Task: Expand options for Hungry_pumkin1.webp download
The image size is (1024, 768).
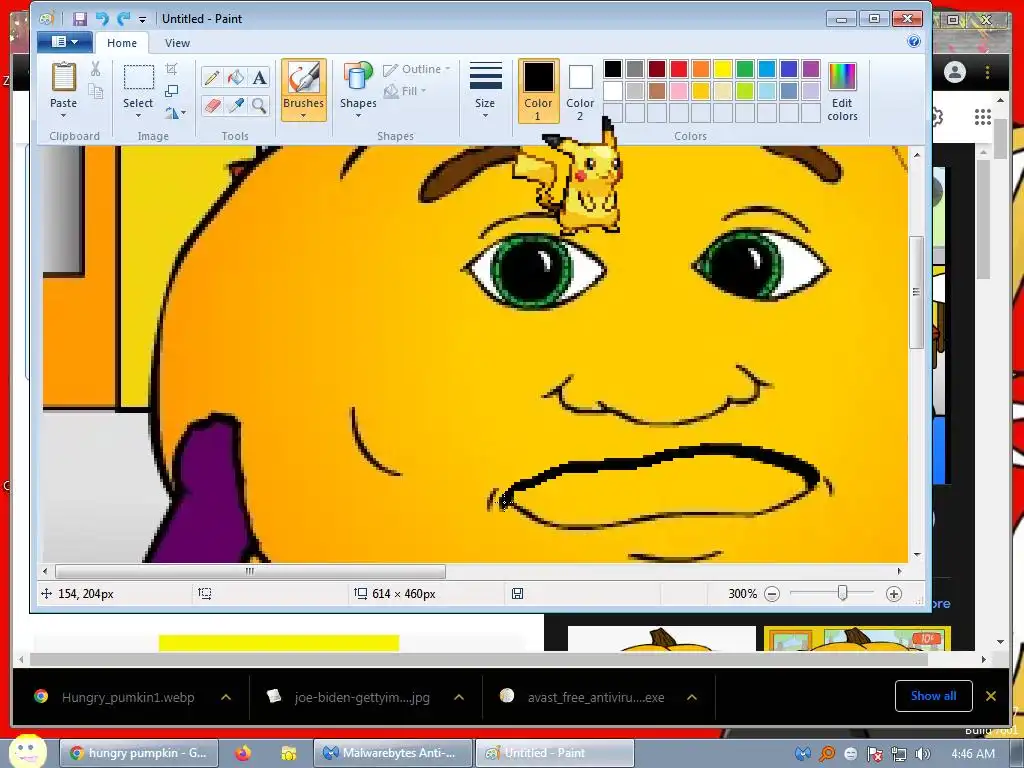Action: point(226,697)
